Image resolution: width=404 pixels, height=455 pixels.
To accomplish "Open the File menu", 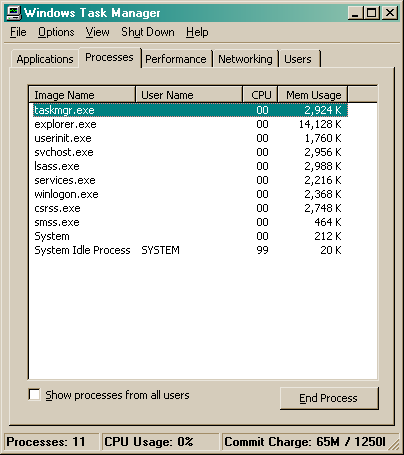I will click(x=18, y=32).
